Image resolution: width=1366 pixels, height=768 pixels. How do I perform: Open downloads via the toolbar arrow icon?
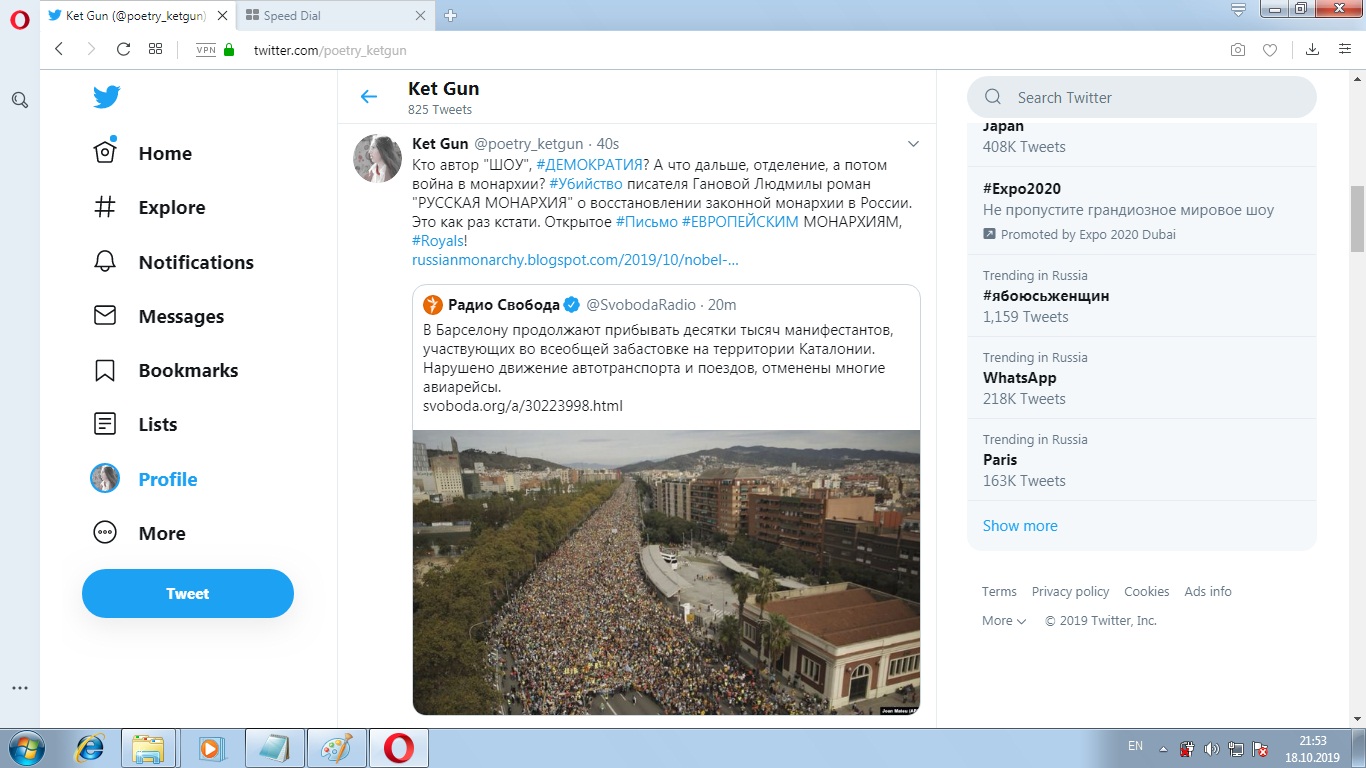tap(1311, 48)
